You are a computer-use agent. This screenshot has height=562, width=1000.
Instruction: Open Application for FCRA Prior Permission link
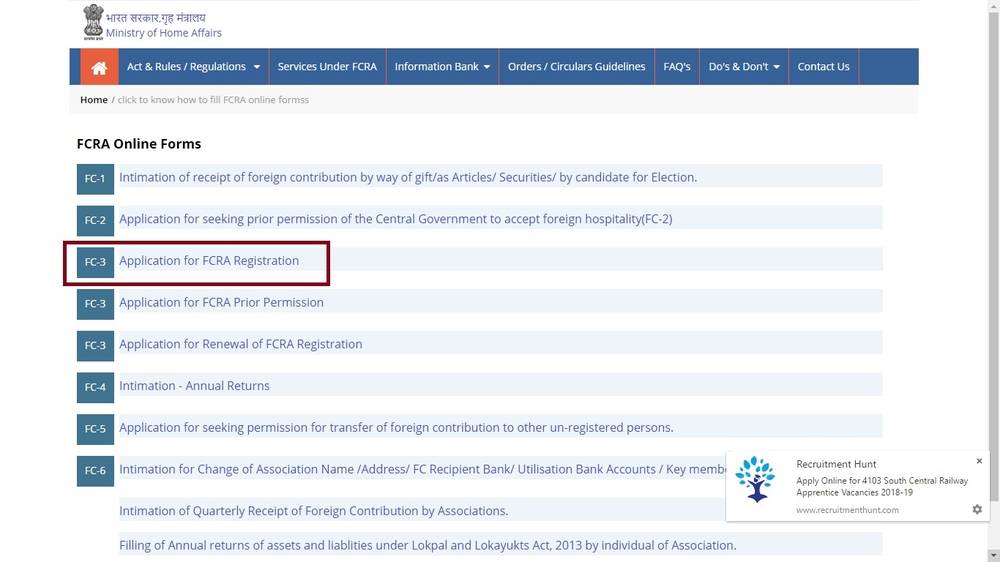click(x=221, y=302)
